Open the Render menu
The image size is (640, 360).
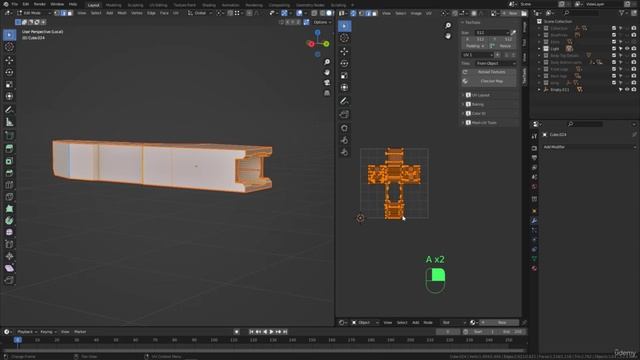(x=40, y=4)
